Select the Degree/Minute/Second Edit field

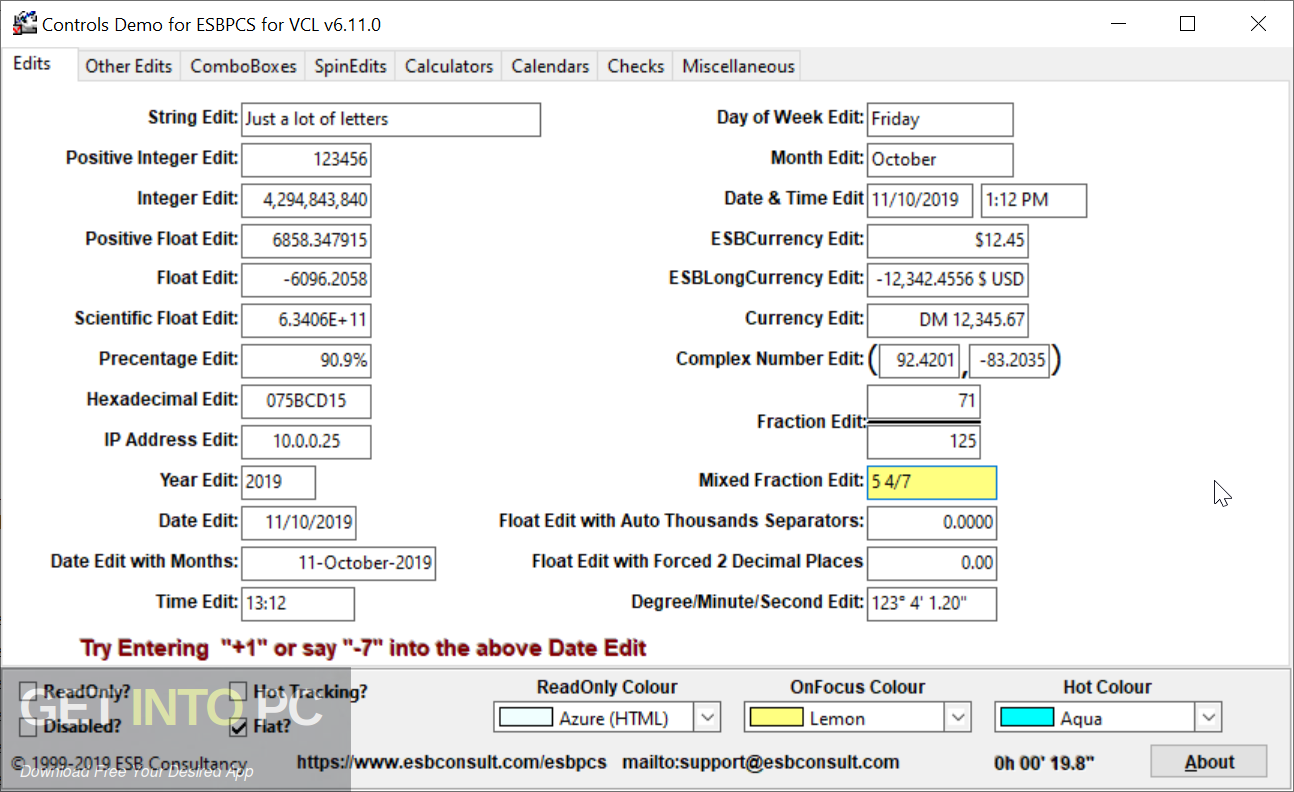click(x=932, y=603)
